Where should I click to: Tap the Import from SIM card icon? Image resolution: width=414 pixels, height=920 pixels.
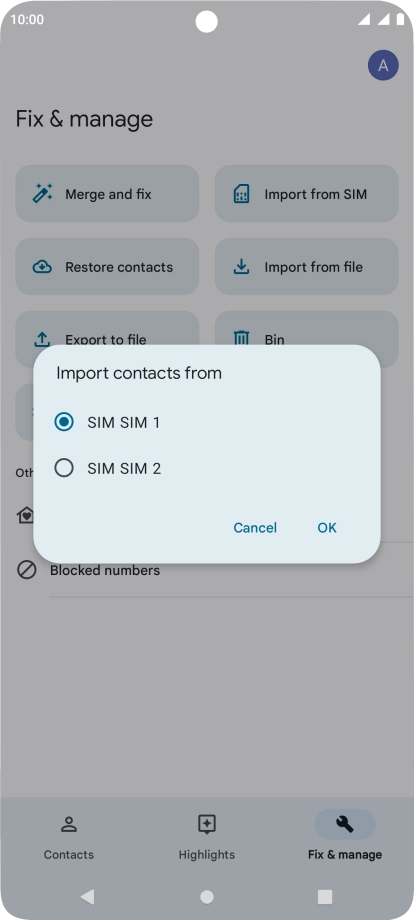(x=242, y=194)
